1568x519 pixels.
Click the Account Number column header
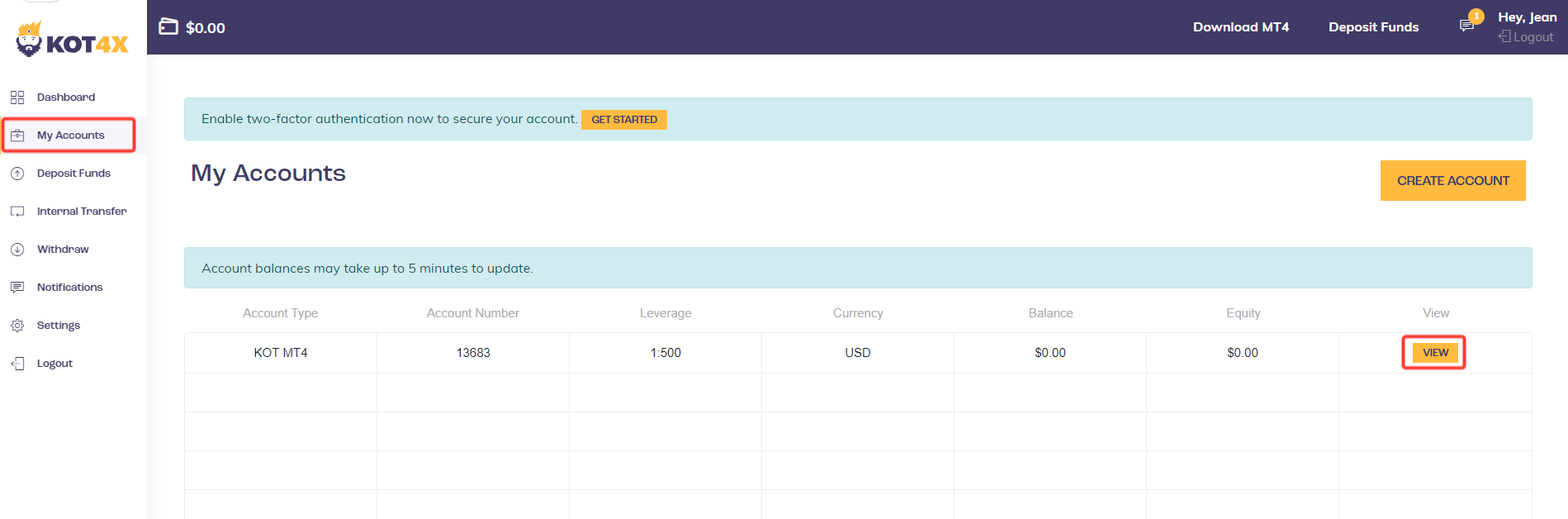(473, 313)
